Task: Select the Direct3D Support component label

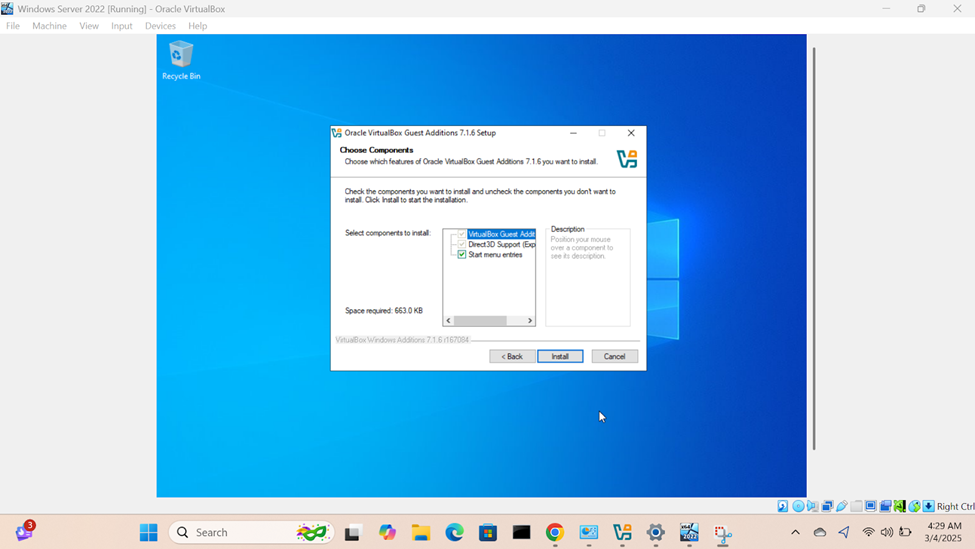Action: pos(501,244)
